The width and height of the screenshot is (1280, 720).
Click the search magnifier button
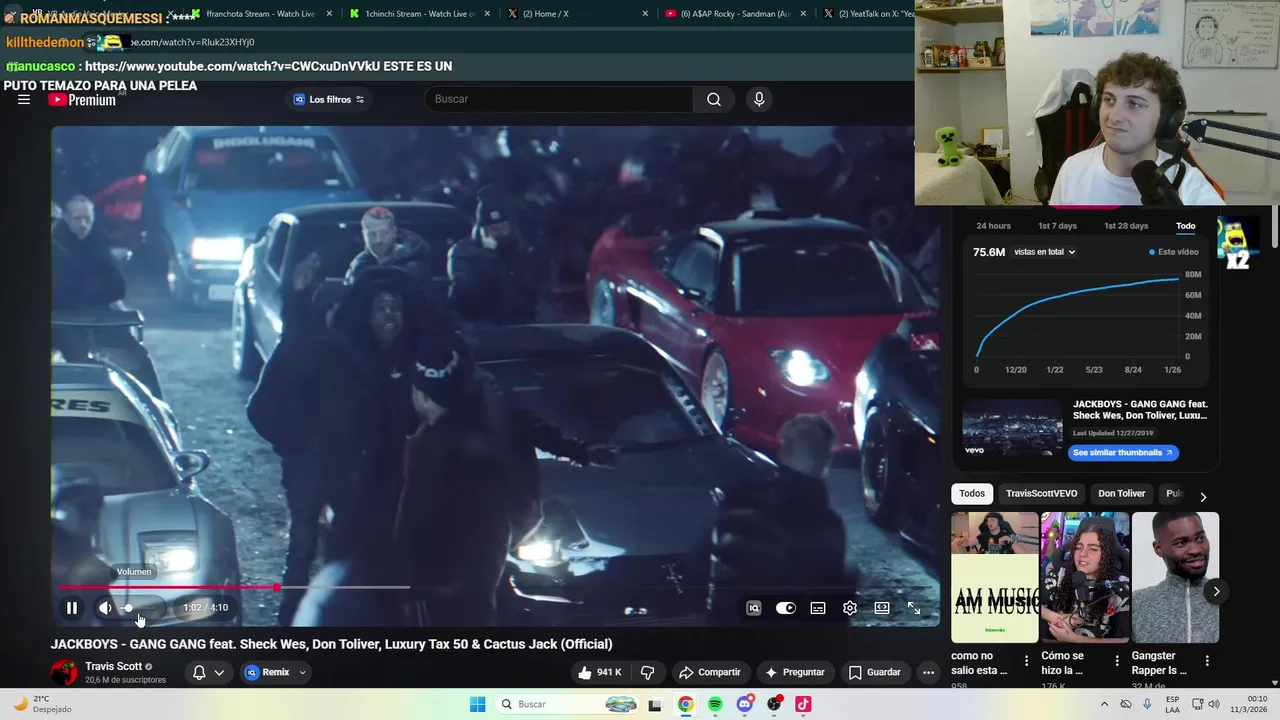(714, 99)
